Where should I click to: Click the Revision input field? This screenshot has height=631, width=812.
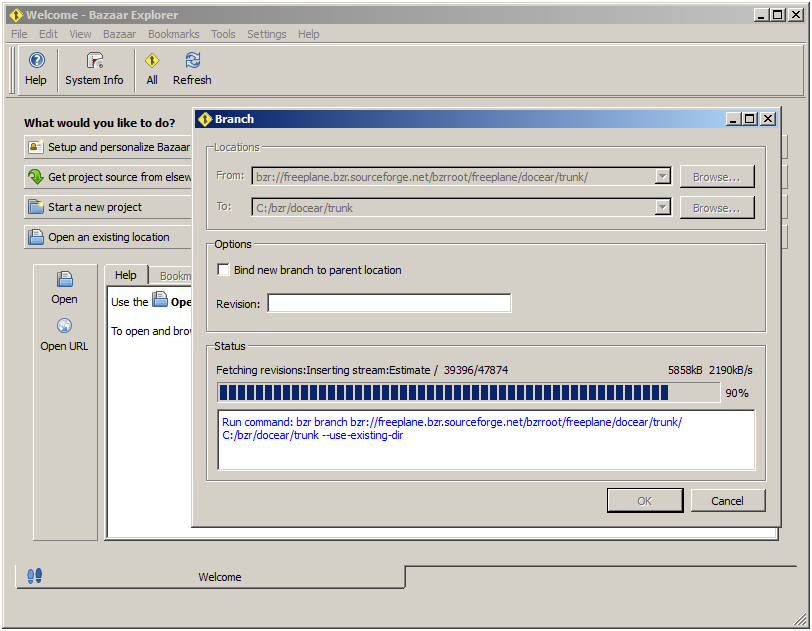(x=389, y=304)
